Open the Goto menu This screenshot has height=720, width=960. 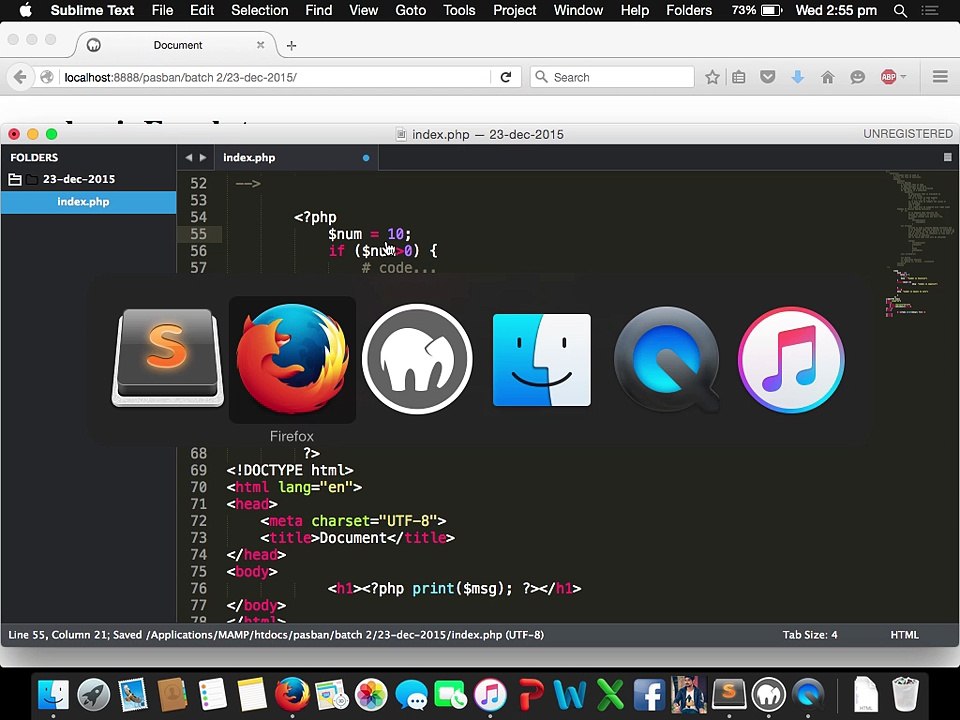pos(410,10)
